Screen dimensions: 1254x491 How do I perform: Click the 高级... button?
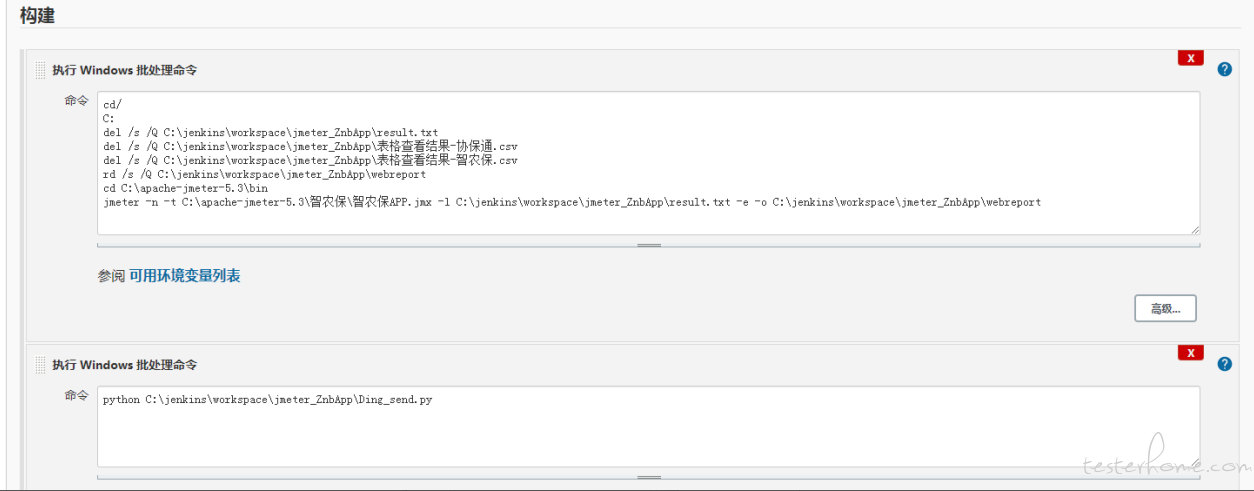[x=1165, y=308]
